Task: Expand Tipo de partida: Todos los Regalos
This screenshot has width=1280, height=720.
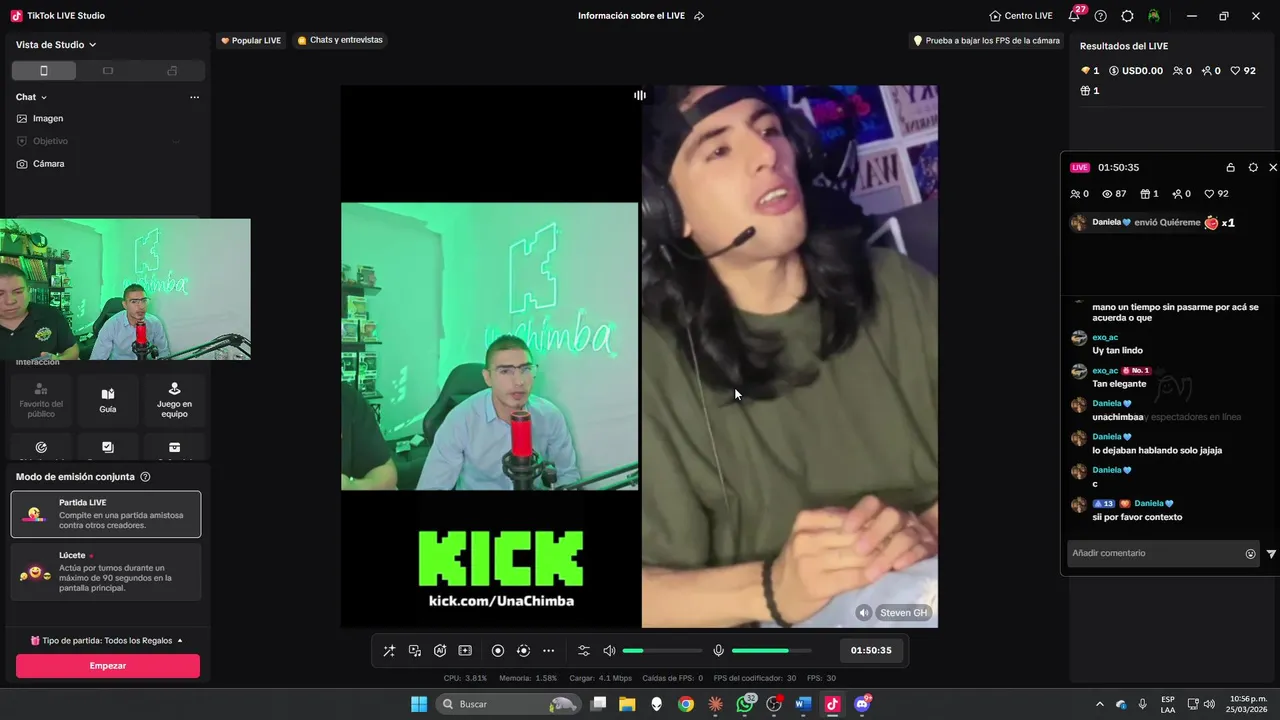Action: pyautogui.click(x=106, y=640)
